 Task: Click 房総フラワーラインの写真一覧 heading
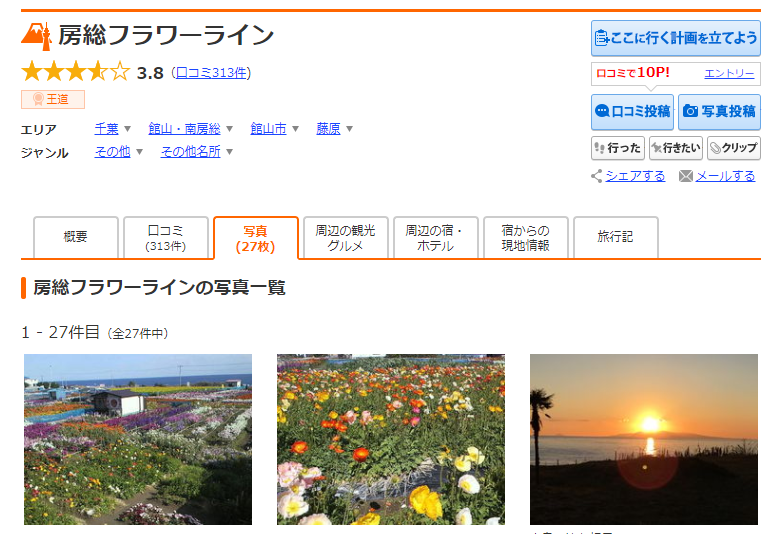[159, 288]
